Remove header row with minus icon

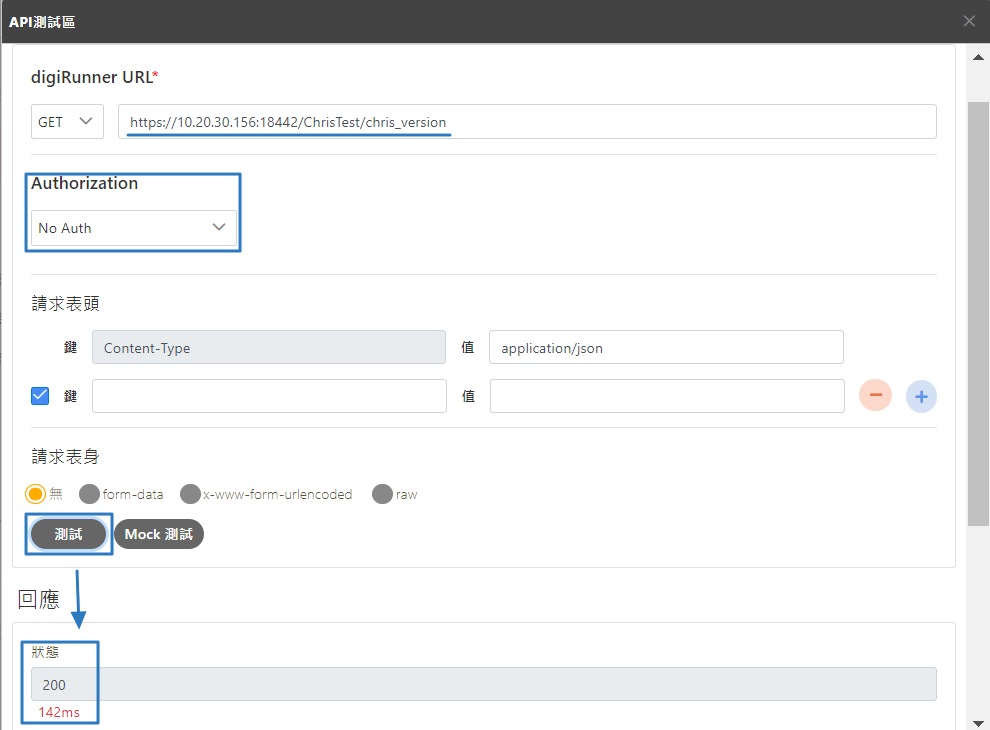tap(875, 396)
